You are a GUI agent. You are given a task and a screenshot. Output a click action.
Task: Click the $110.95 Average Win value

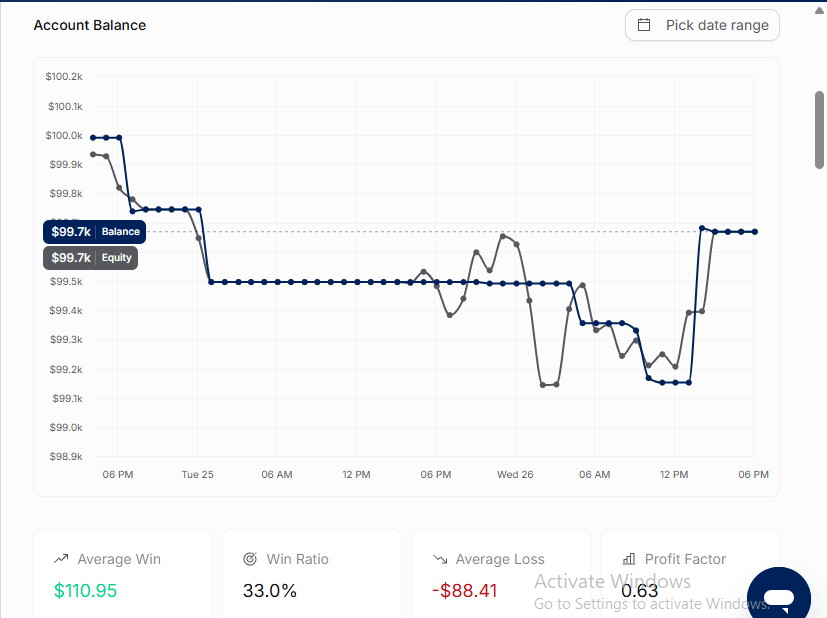pyautogui.click(x=85, y=591)
